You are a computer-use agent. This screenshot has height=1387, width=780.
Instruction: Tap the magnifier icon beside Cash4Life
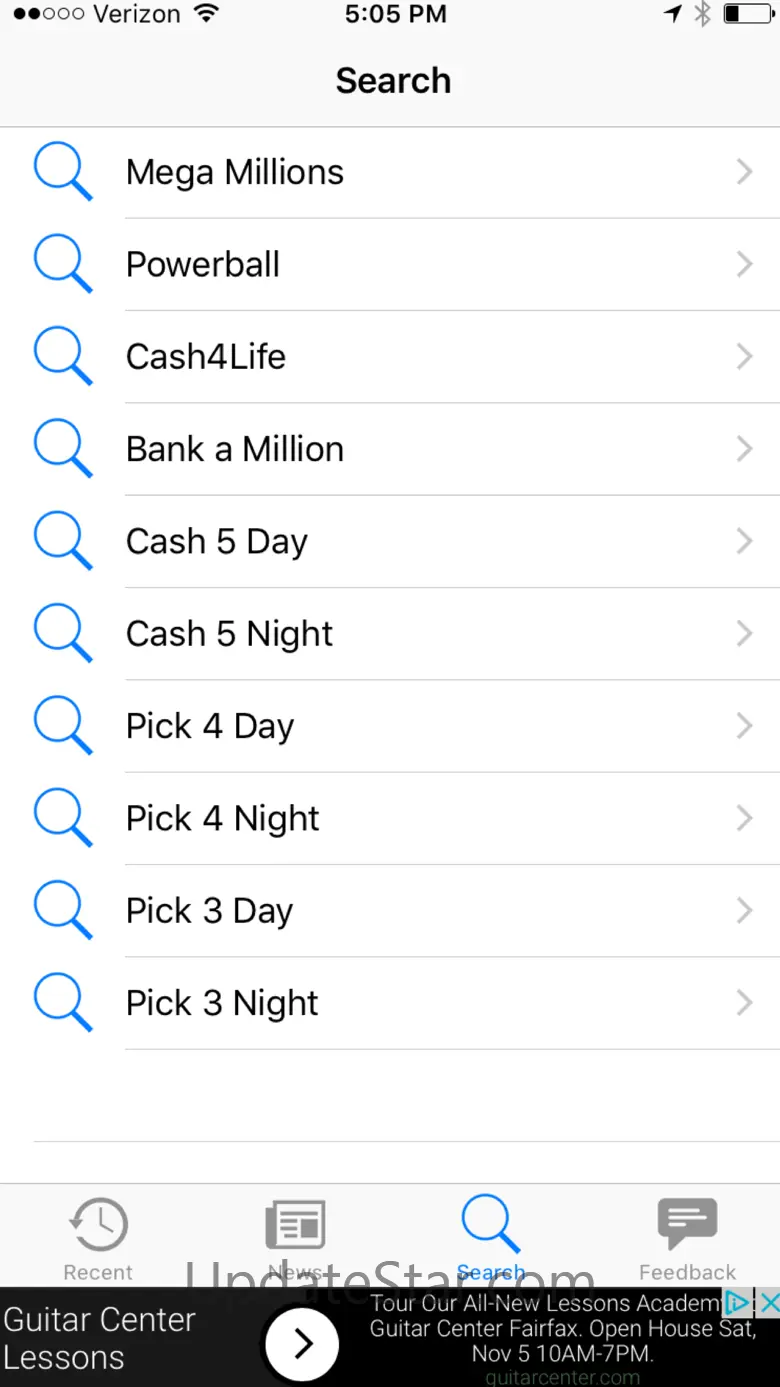pyautogui.click(x=63, y=357)
